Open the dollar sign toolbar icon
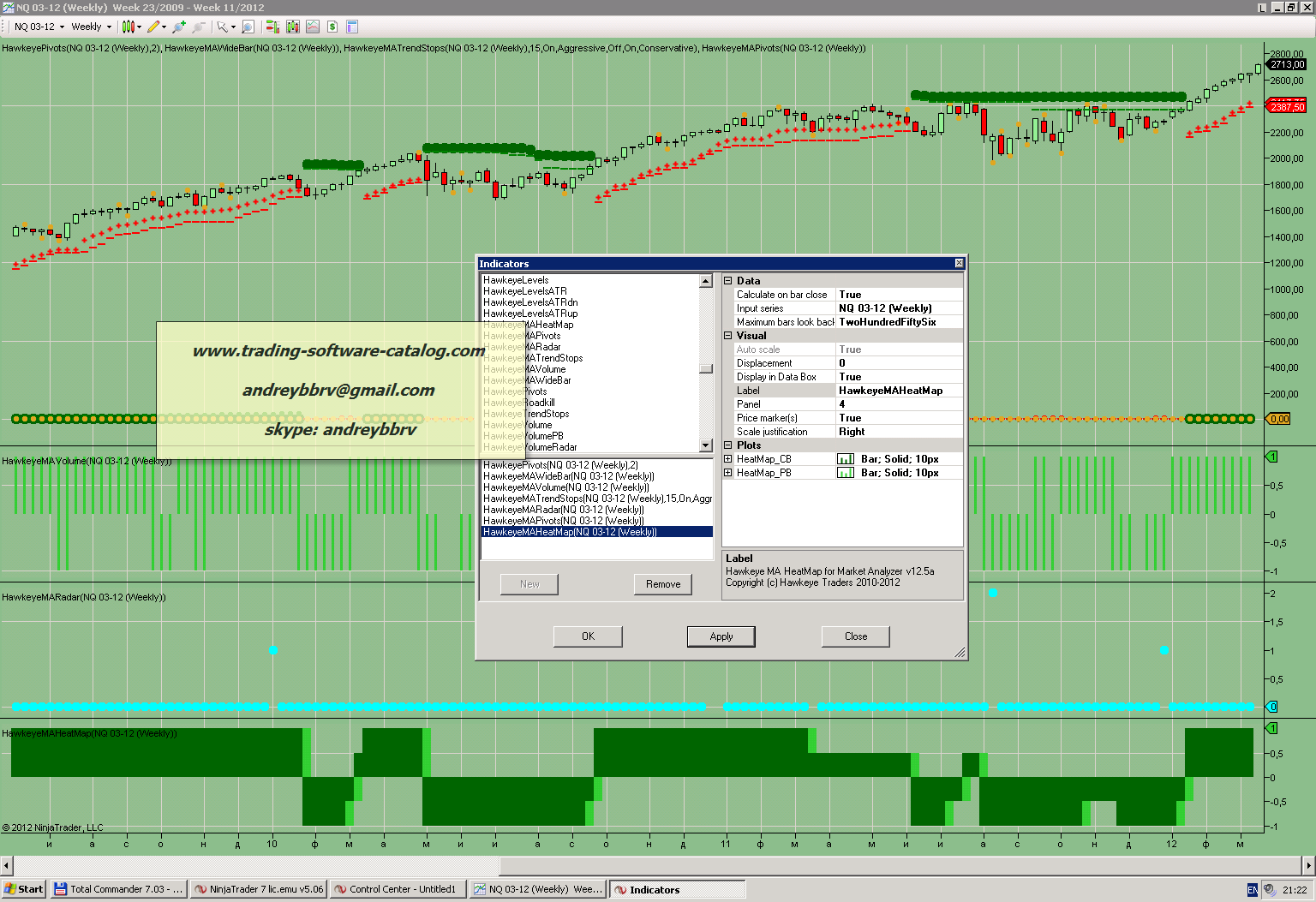The image size is (1316, 902). pos(332,27)
